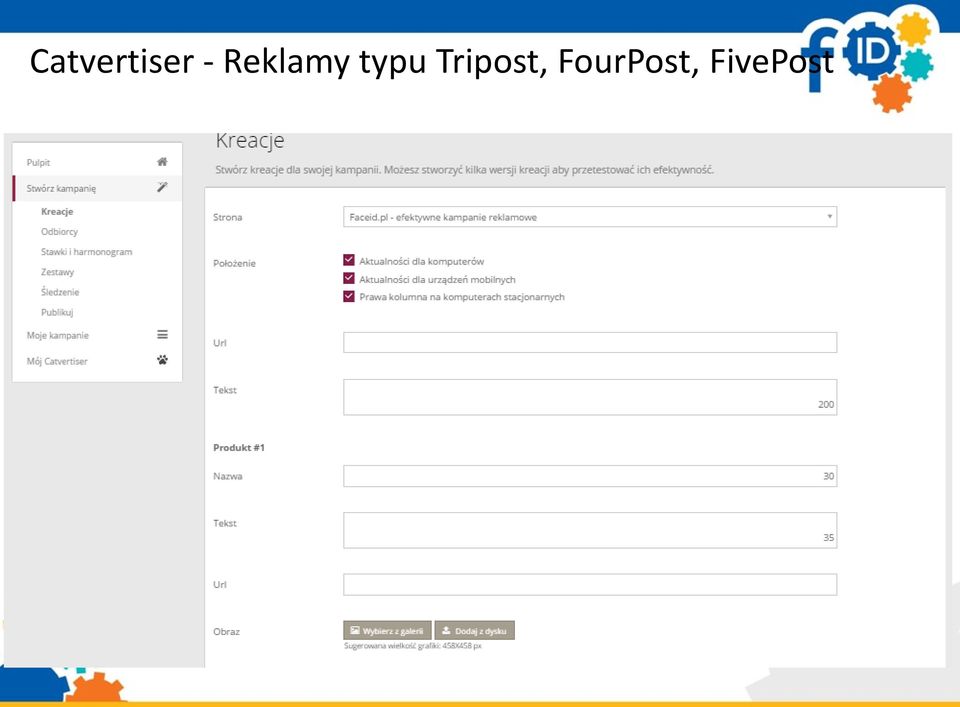Open Pulpit in the sidebar menu
The image size is (960, 707).
click(x=97, y=162)
